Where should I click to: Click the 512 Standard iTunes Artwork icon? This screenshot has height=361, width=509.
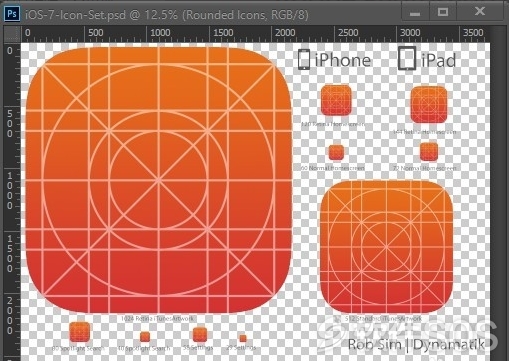[386, 247]
